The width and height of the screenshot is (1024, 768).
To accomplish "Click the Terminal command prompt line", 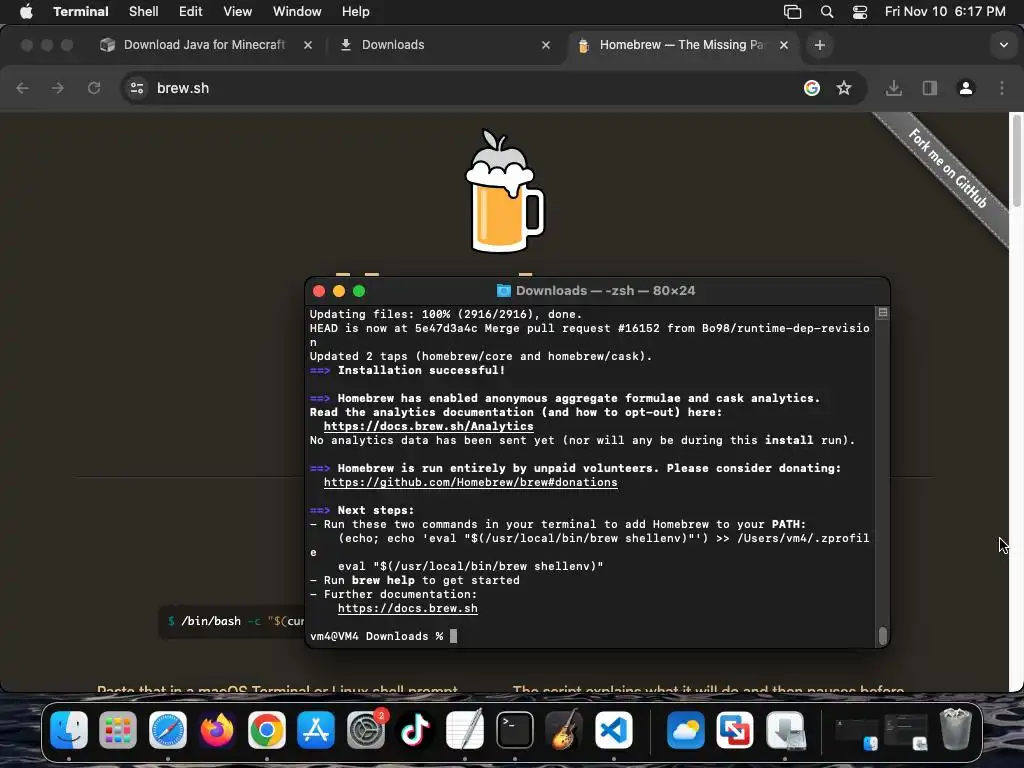I will click(383, 636).
